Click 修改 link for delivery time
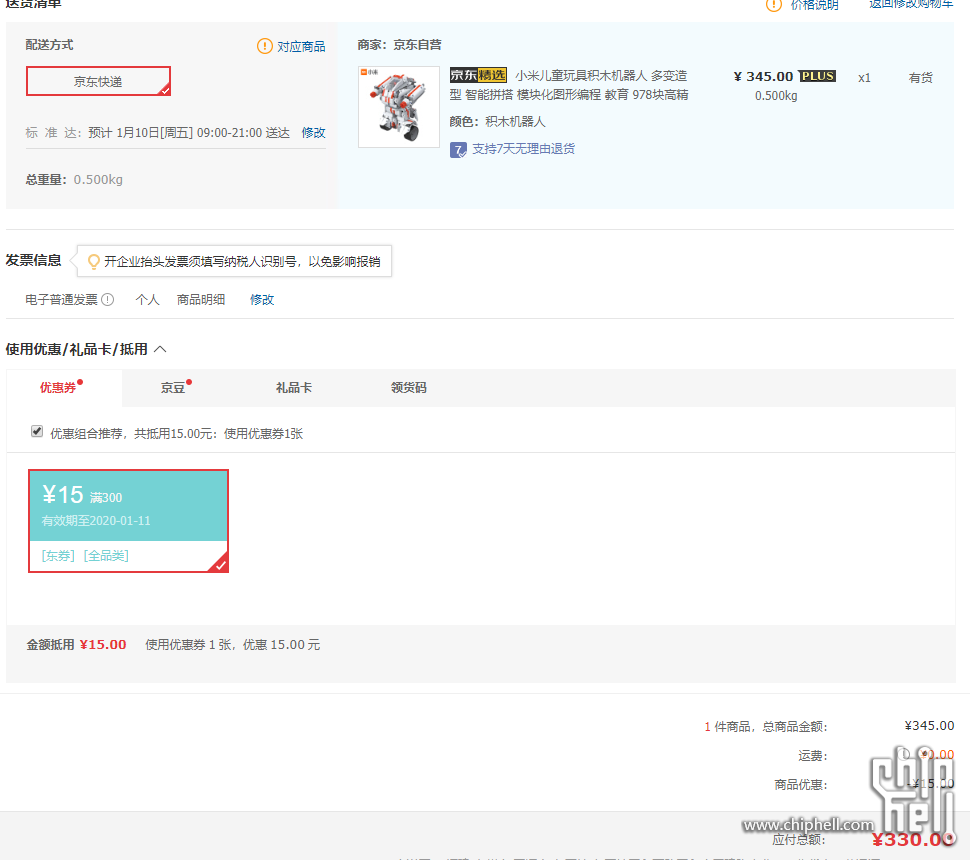The height and width of the screenshot is (860, 970). coord(314,133)
